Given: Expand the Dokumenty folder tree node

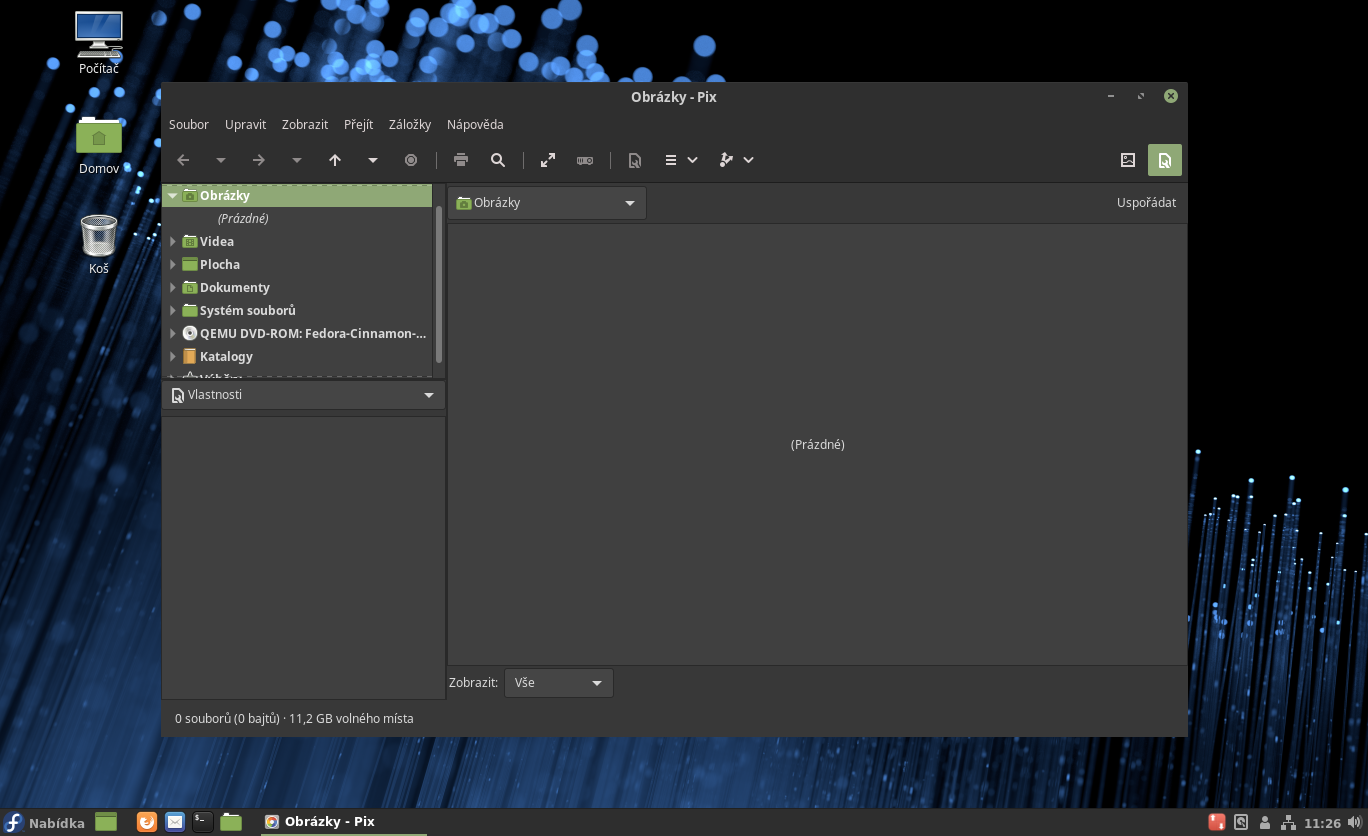Looking at the screenshot, I should point(173,288).
